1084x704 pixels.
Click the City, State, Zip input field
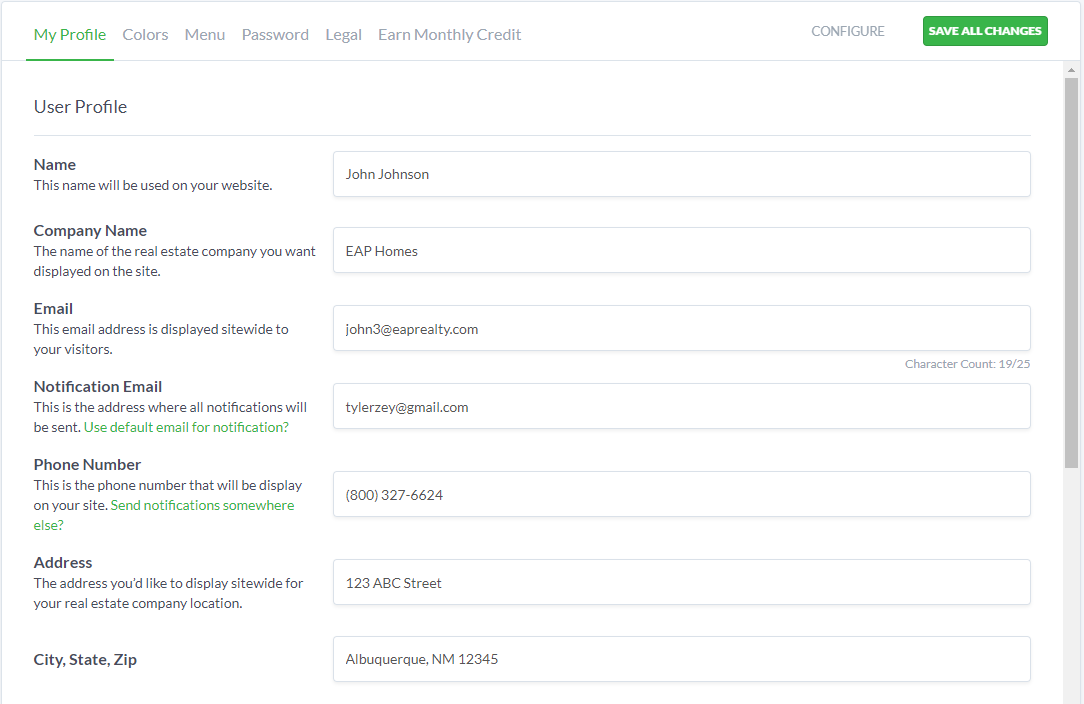pyautogui.click(x=681, y=659)
